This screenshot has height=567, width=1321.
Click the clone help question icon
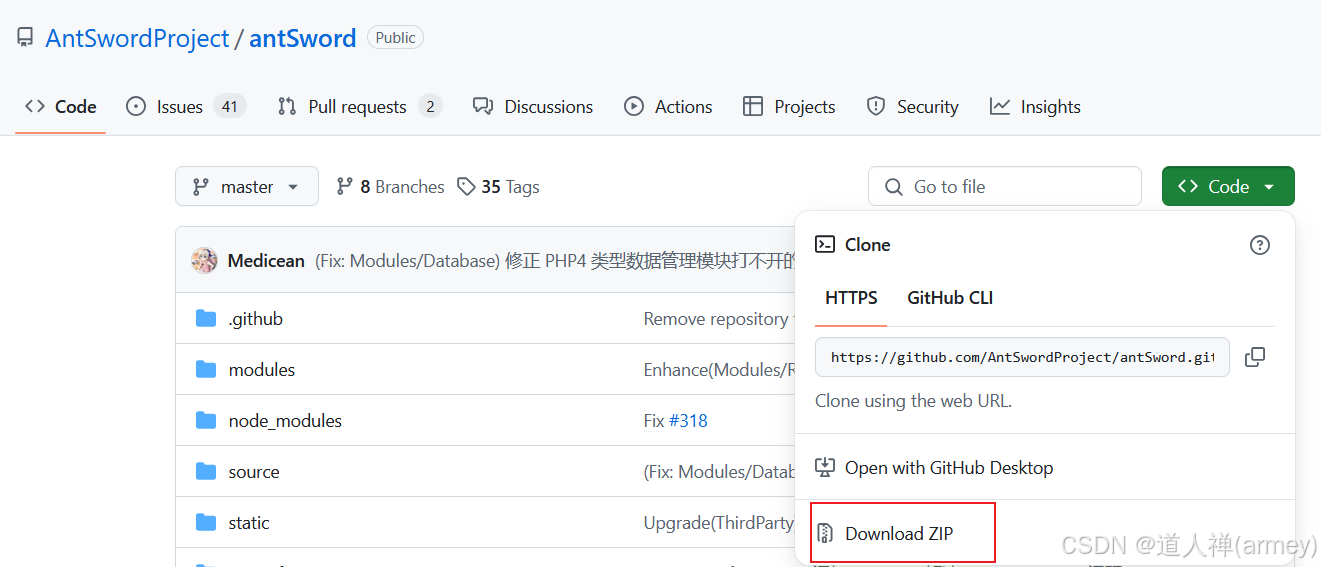(x=1260, y=245)
